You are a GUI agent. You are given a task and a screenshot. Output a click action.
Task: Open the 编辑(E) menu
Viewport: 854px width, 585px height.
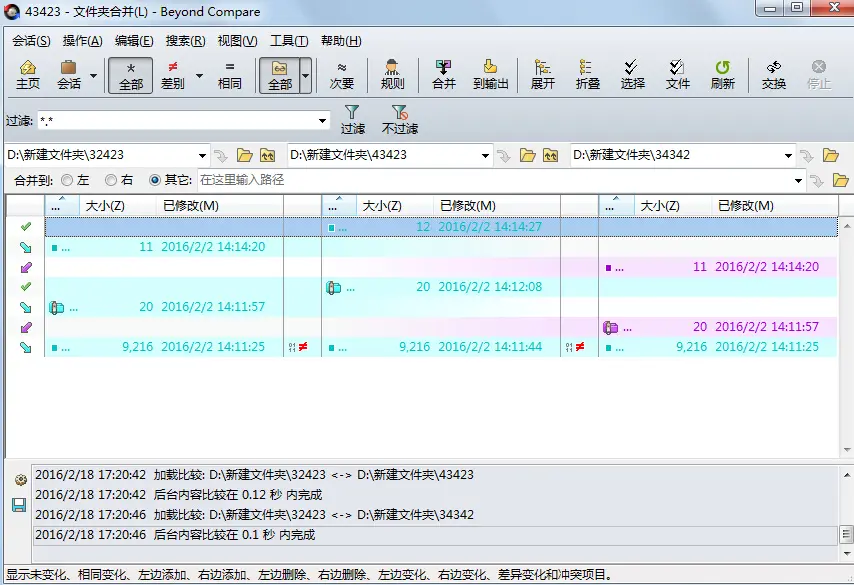[134, 41]
